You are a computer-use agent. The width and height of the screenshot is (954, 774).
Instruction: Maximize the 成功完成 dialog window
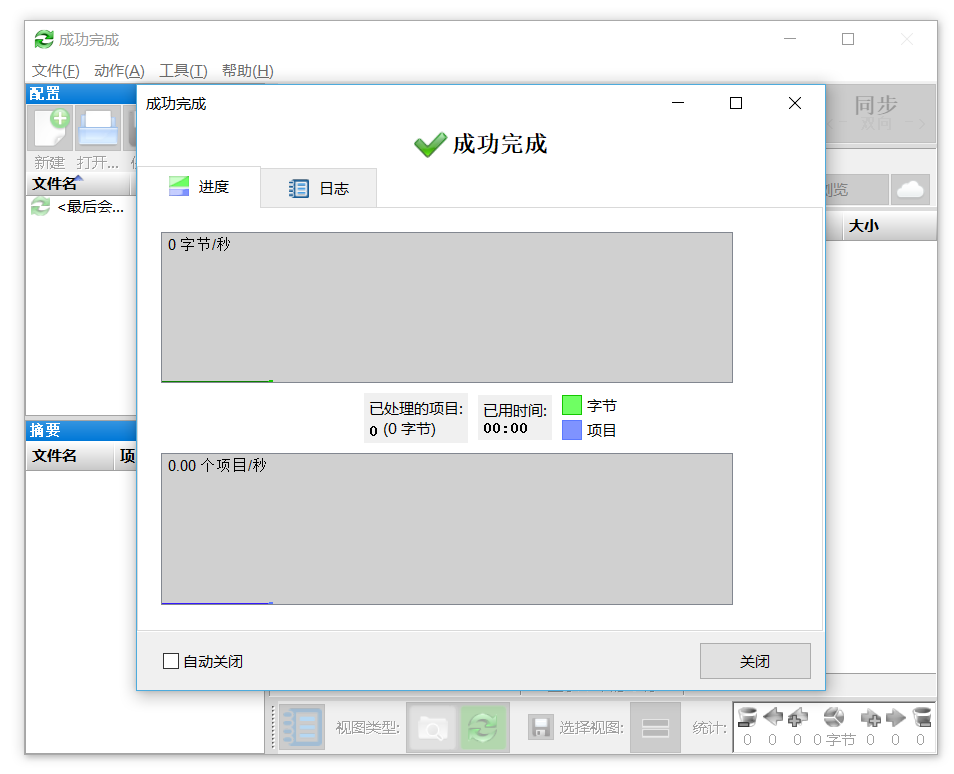[x=736, y=103]
